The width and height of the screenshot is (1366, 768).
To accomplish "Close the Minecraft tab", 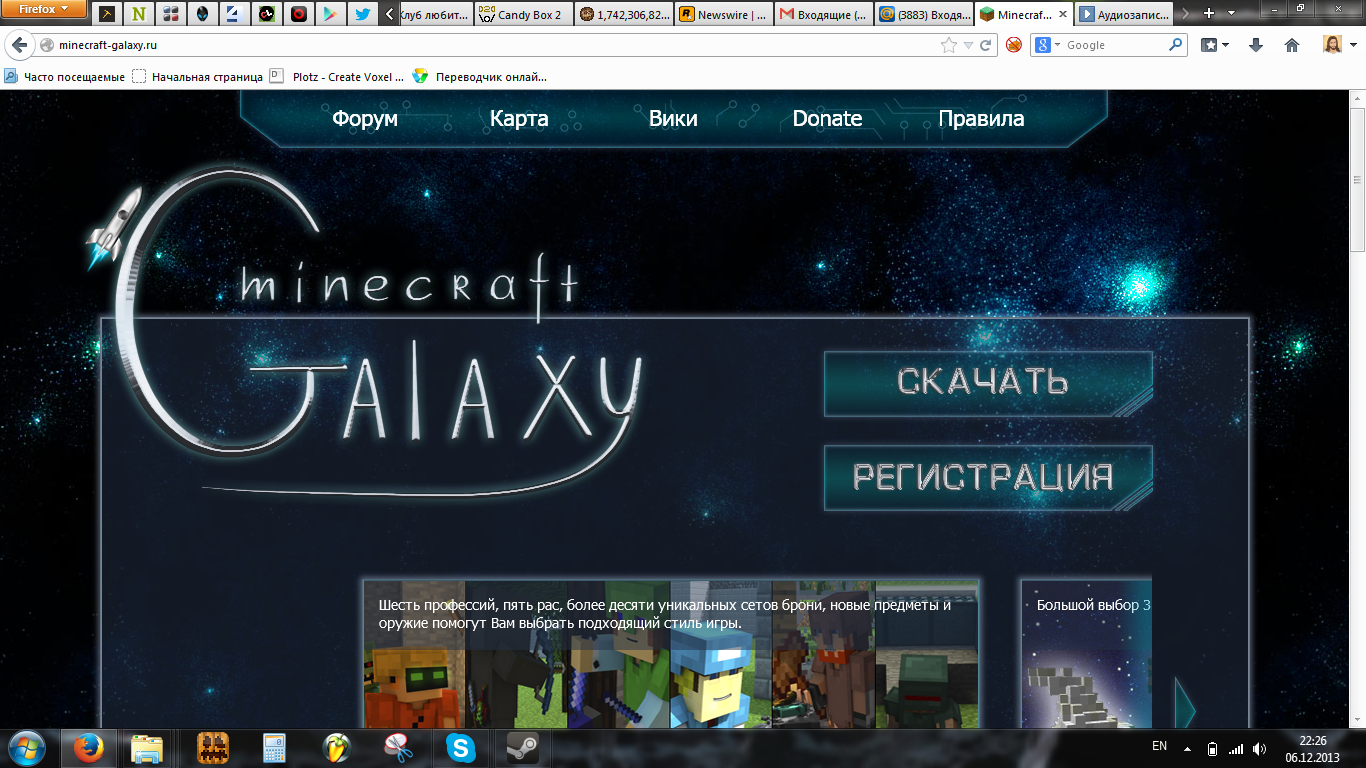I will 1062,14.
